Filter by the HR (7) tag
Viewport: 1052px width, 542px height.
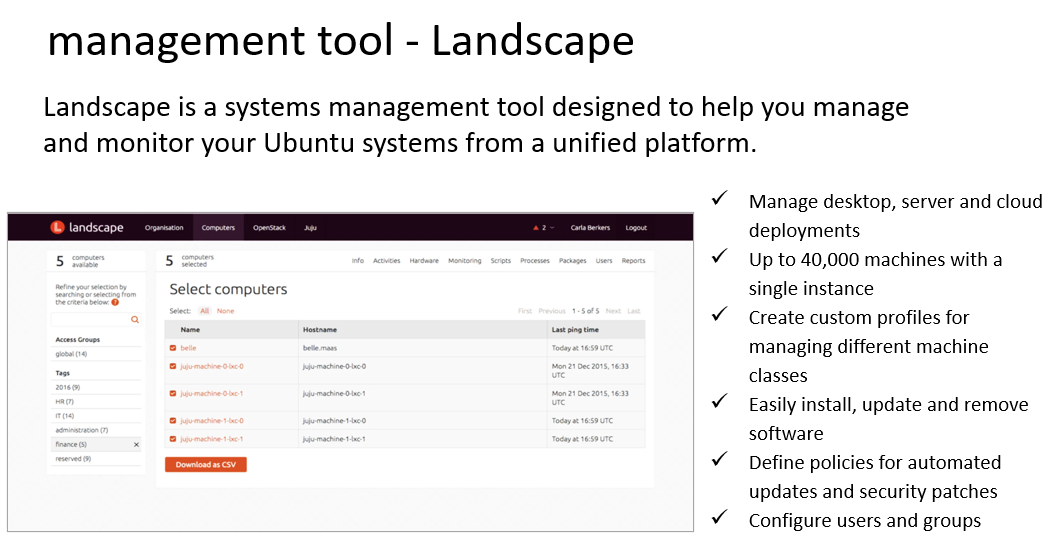tap(64, 402)
